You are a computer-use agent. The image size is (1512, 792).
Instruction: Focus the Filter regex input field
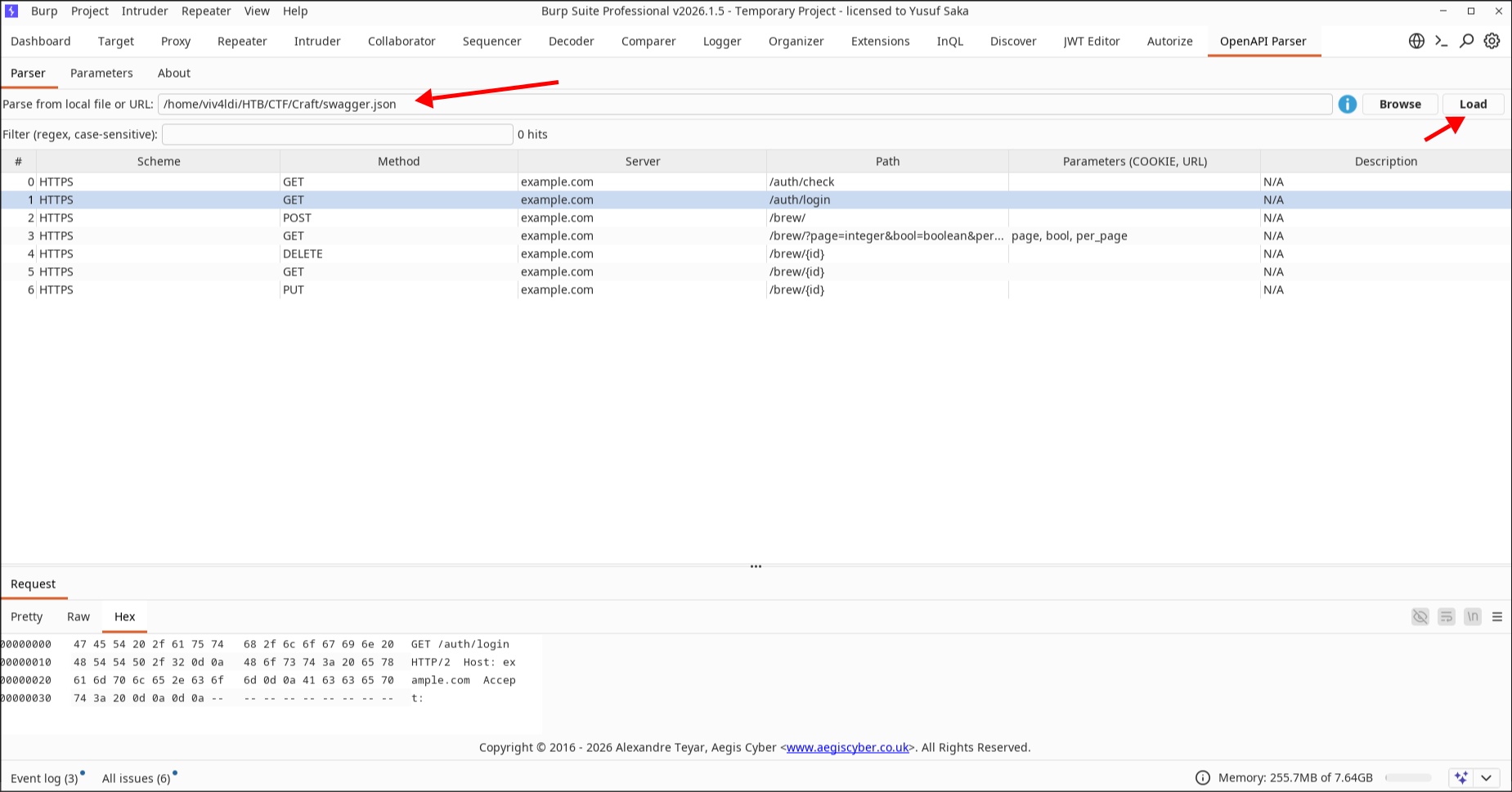click(x=338, y=134)
